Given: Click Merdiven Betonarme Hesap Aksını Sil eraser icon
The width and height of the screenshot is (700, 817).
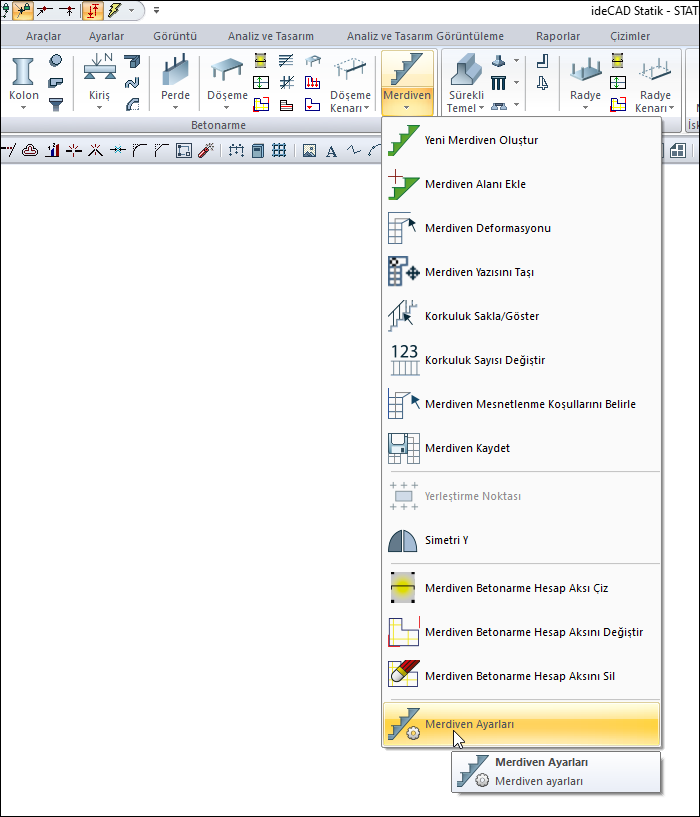Looking at the screenshot, I should pyautogui.click(x=403, y=676).
